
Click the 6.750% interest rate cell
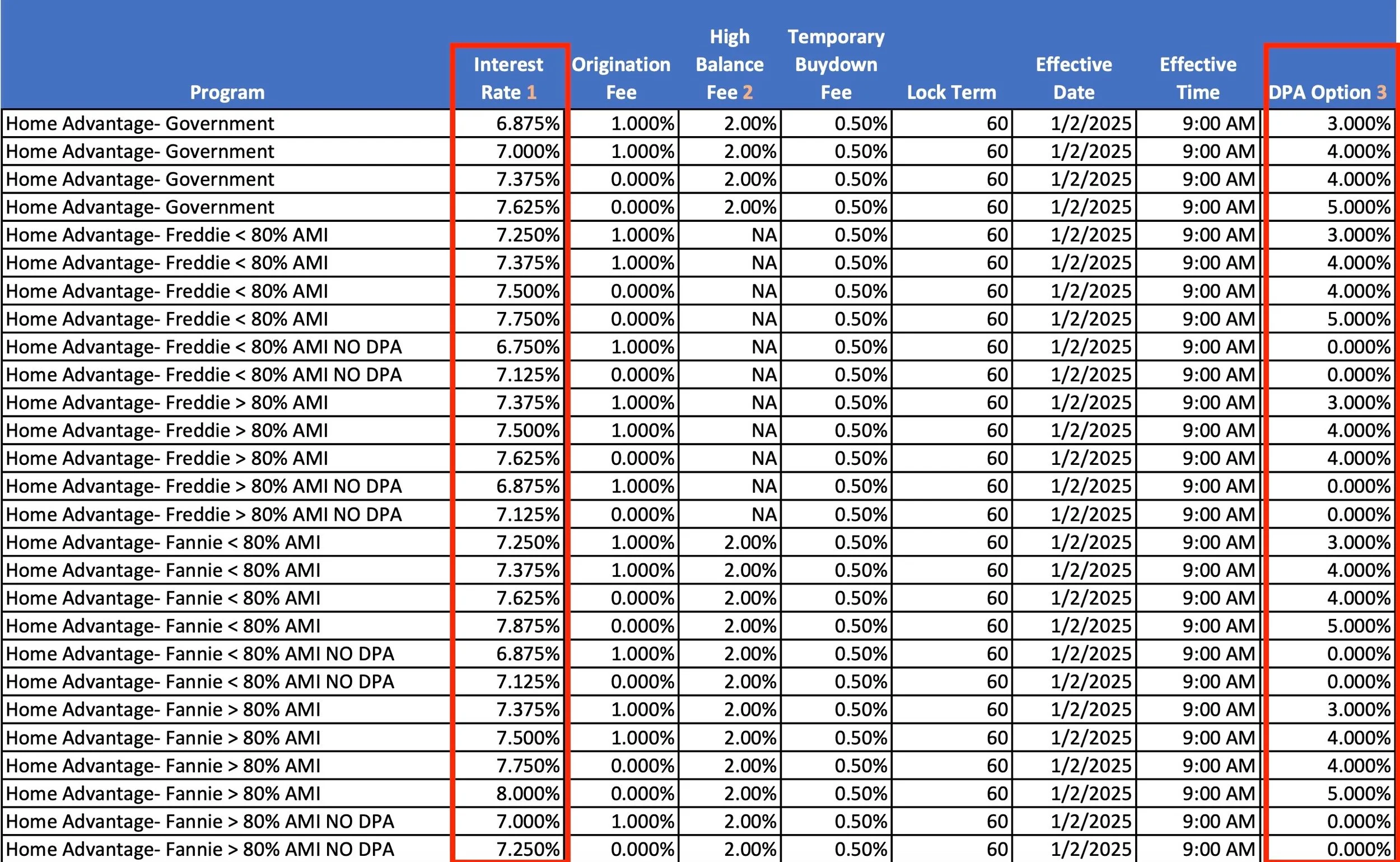pyautogui.click(x=528, y=347)
